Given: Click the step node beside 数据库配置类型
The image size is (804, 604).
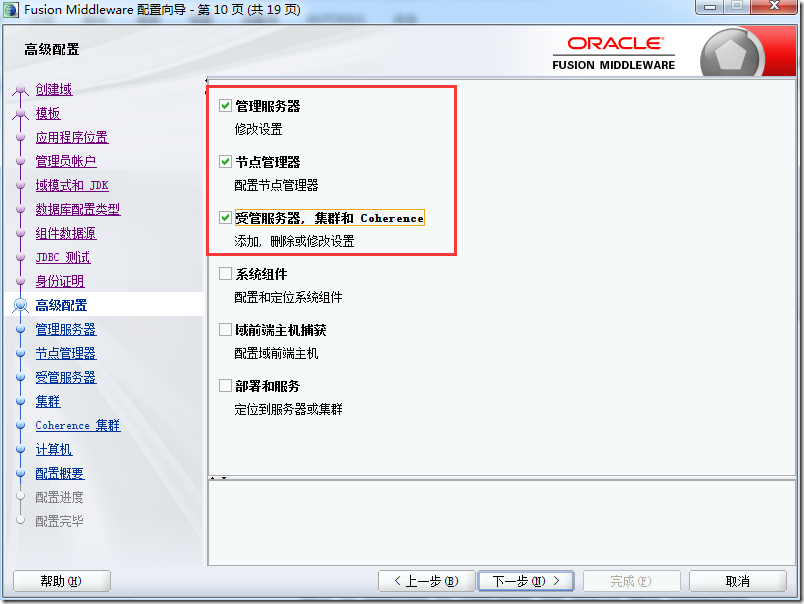Looking at the screenshot, I should click(x=21, y=210).
